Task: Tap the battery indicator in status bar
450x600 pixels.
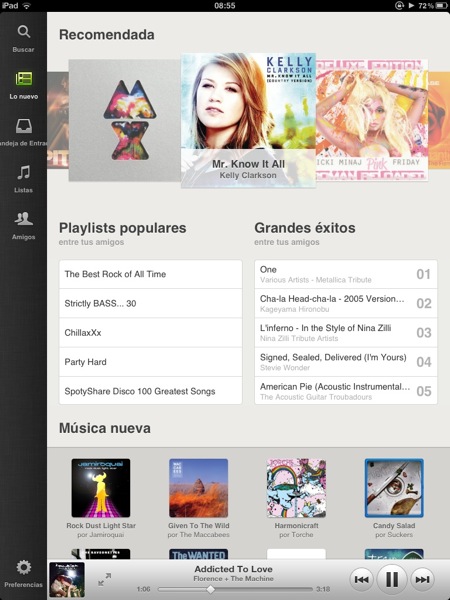Action: click(441, 5)
